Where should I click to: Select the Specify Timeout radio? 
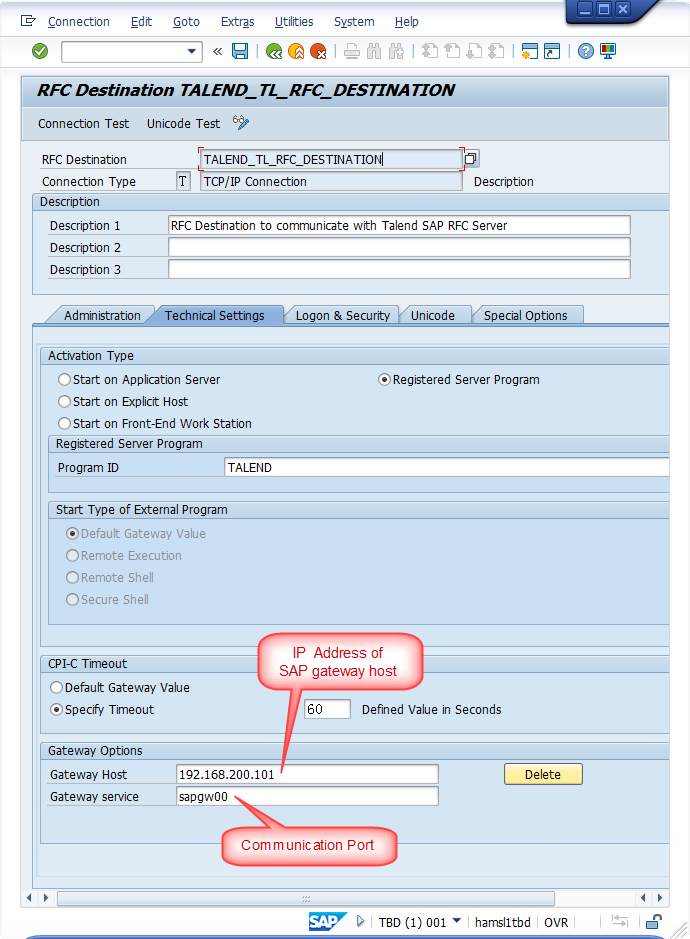[x=56, y=710]
